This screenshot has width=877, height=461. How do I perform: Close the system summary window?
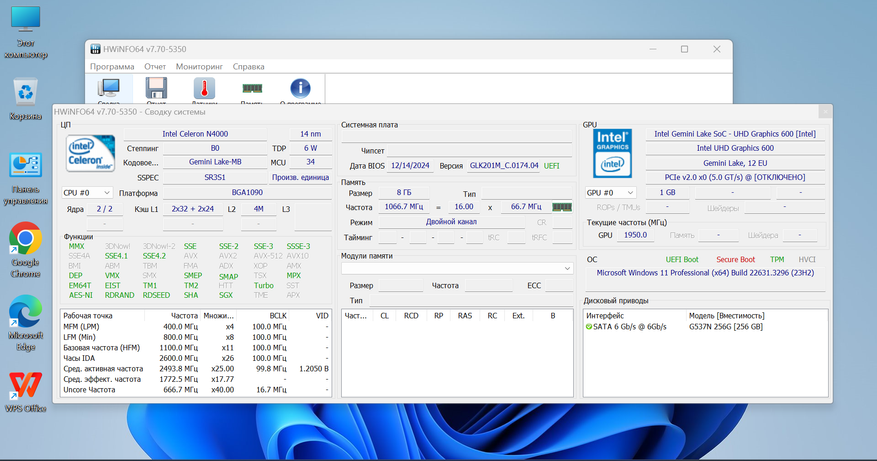coord(825,112)
